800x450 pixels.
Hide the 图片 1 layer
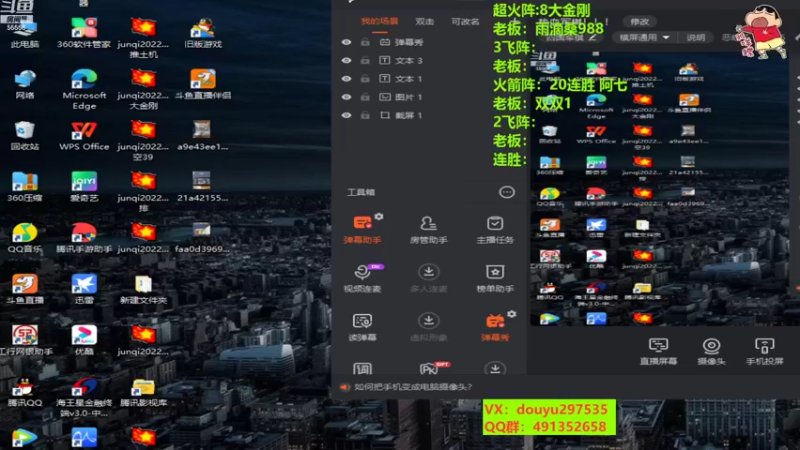346,97
